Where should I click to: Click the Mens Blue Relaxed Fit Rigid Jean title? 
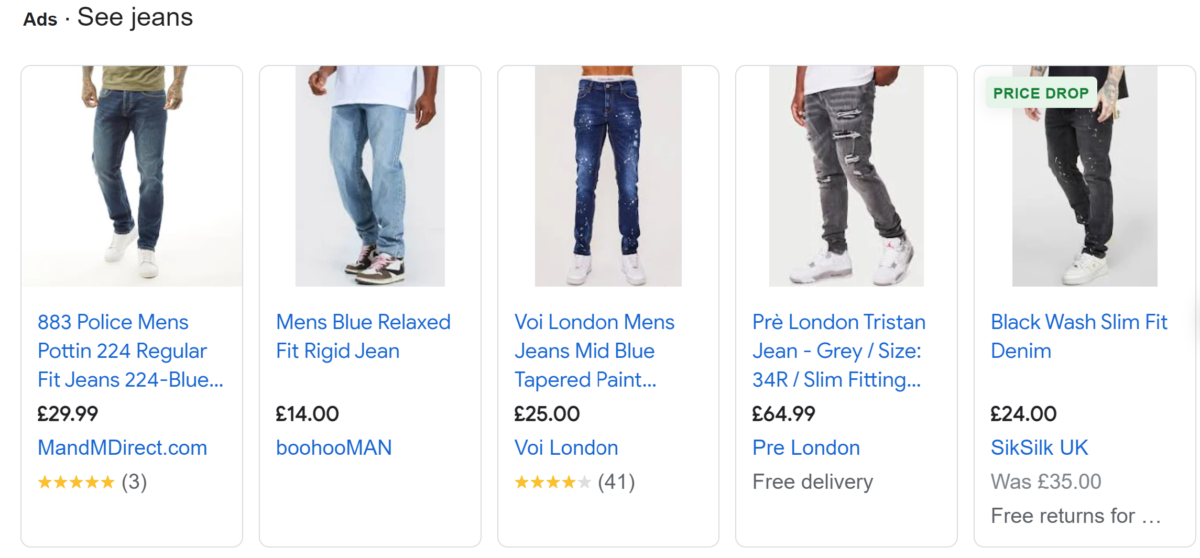[363, 337]
